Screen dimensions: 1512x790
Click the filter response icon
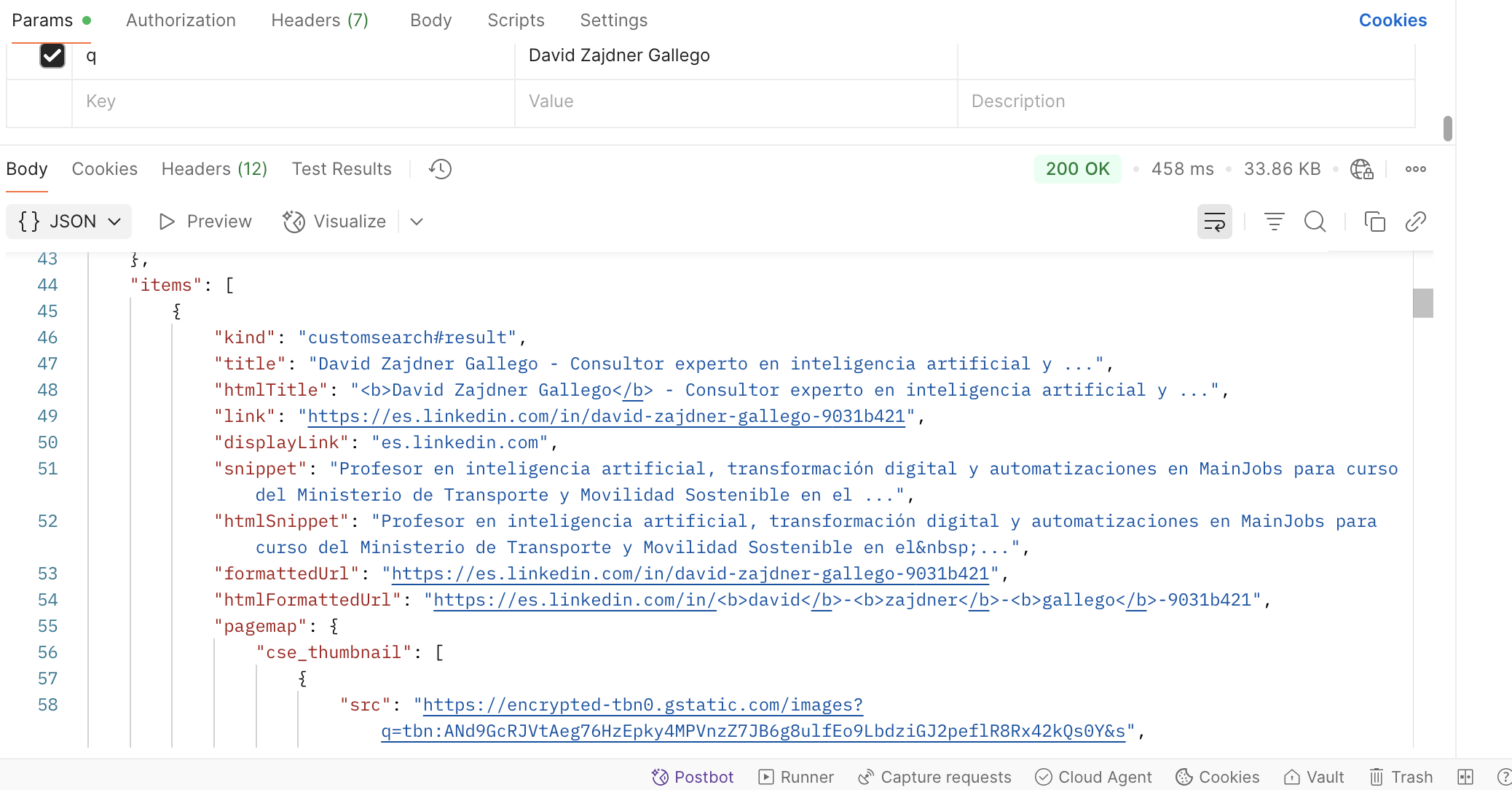[1274, 222]
